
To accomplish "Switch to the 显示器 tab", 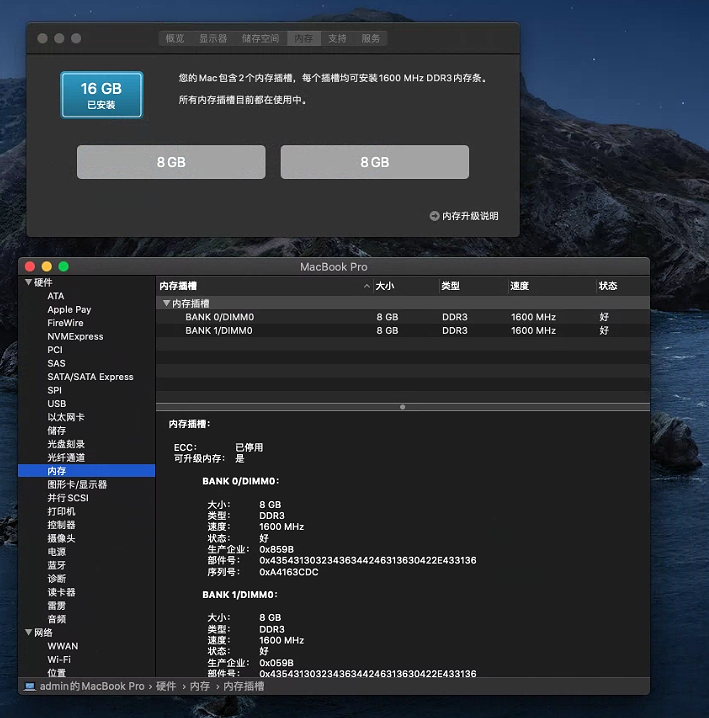I will [x=213, y=38].
